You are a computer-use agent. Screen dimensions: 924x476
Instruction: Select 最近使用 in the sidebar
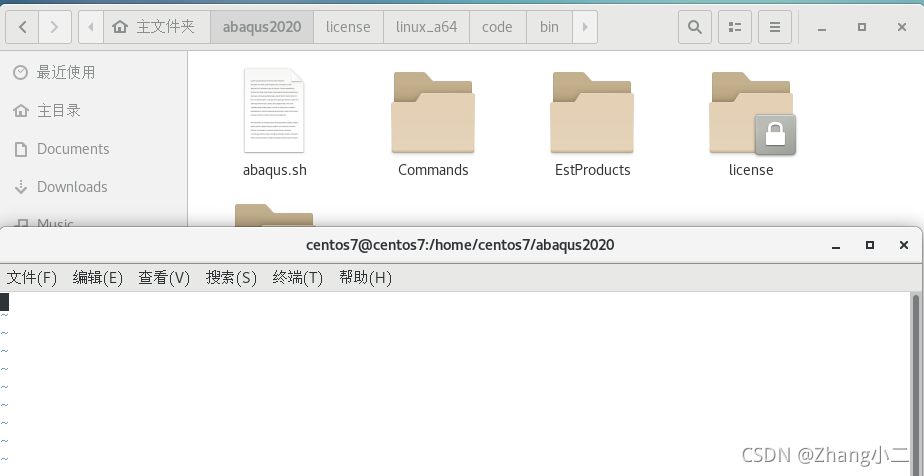click(x=65, y=73)
